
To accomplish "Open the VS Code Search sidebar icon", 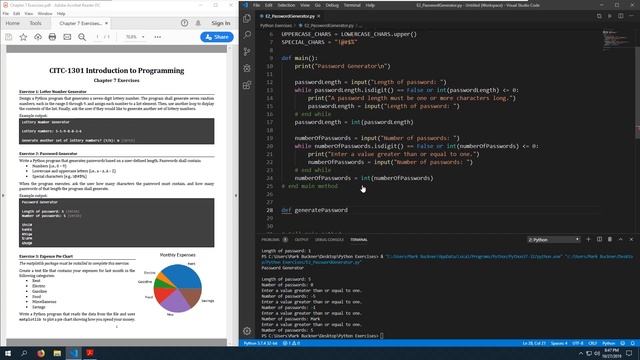I will (x=247, y=35).
